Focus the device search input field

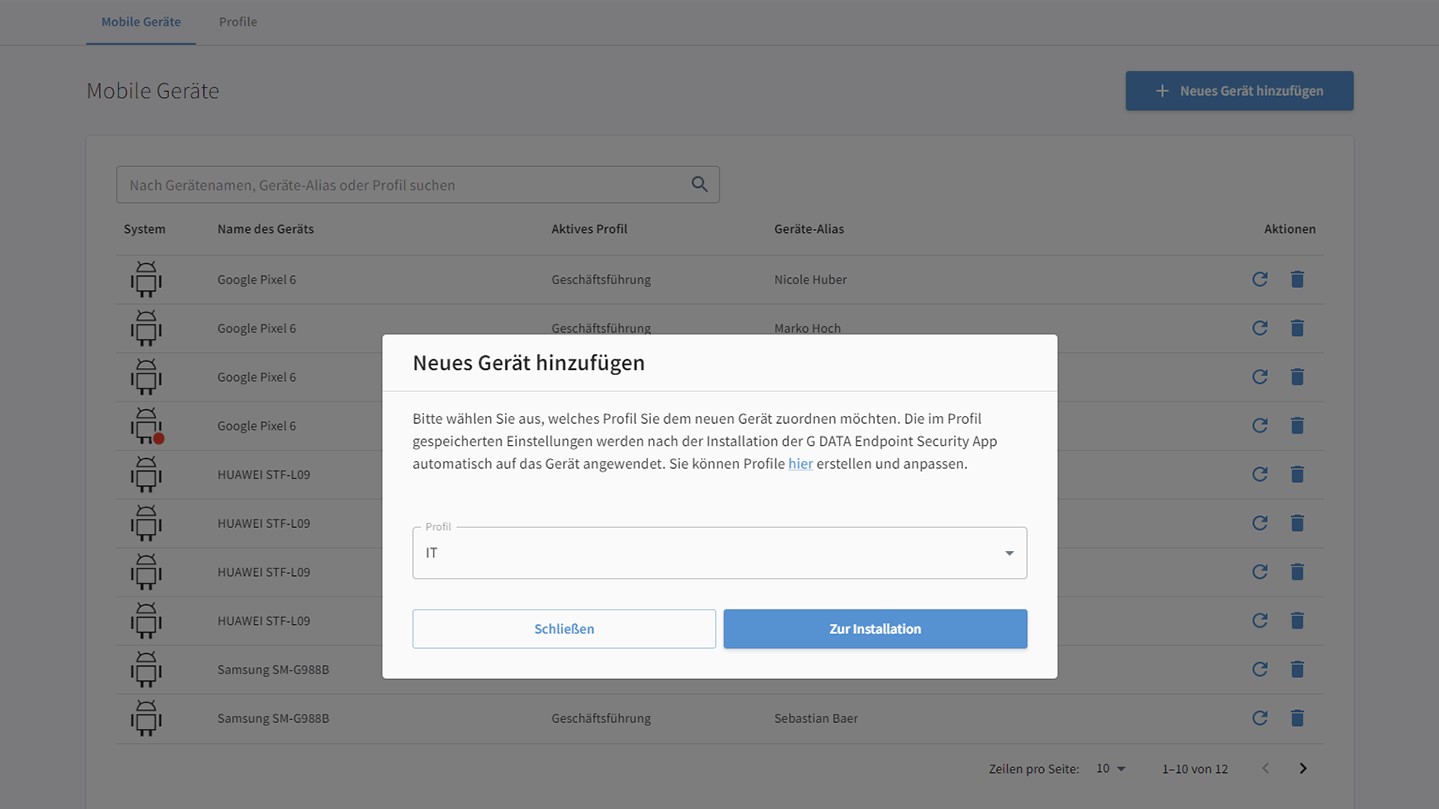pyautogui.click(x=400, y=185)
